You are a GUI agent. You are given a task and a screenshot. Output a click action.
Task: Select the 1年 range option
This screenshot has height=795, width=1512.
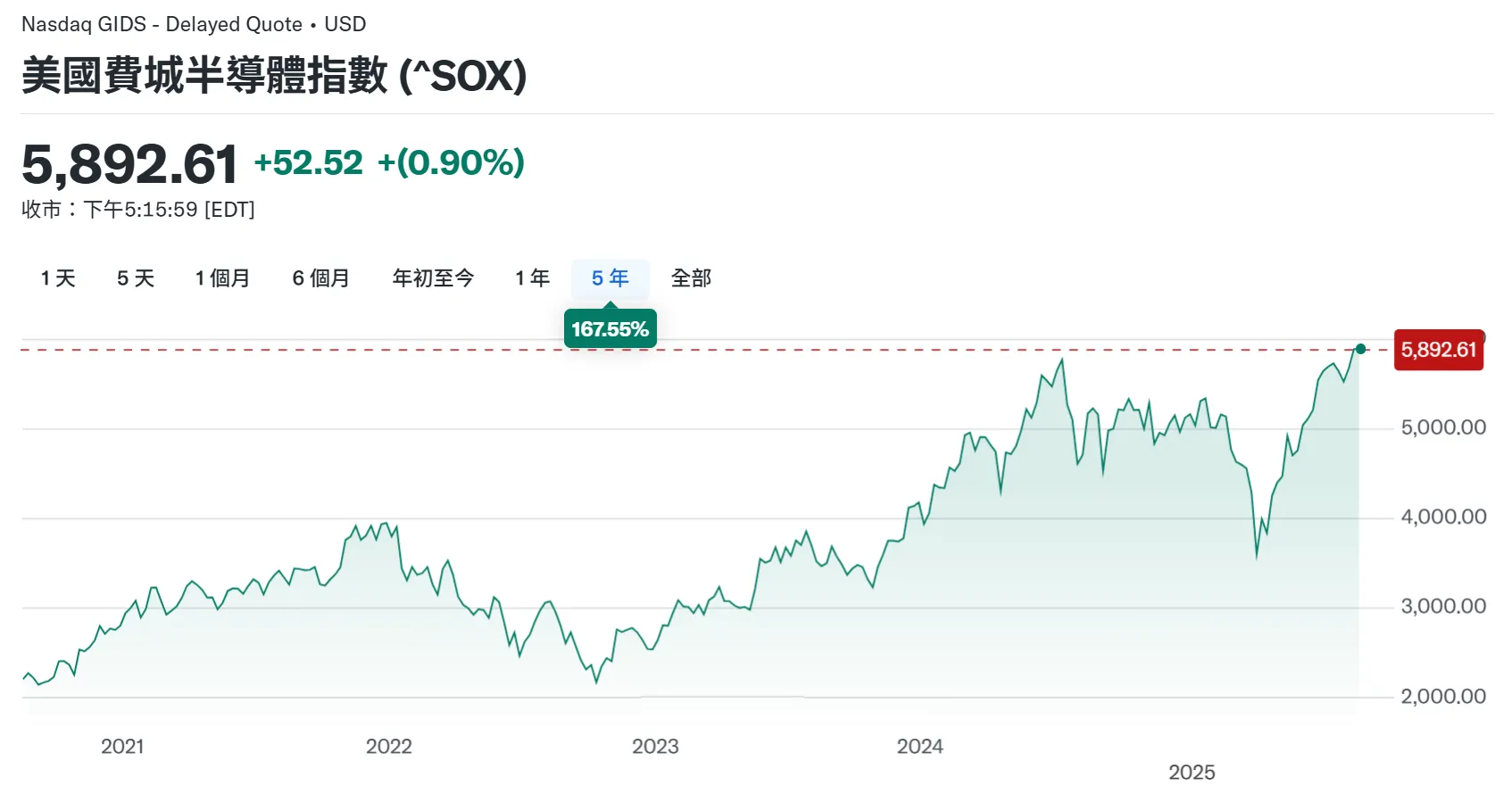coord(531,277)
